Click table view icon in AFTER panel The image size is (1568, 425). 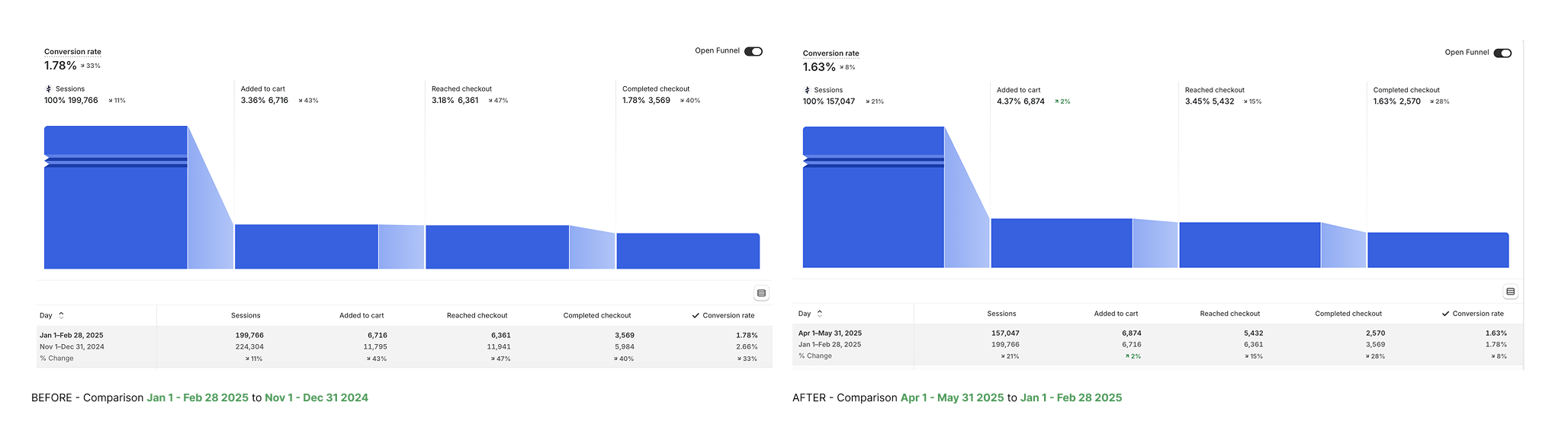pos(1510,291)
